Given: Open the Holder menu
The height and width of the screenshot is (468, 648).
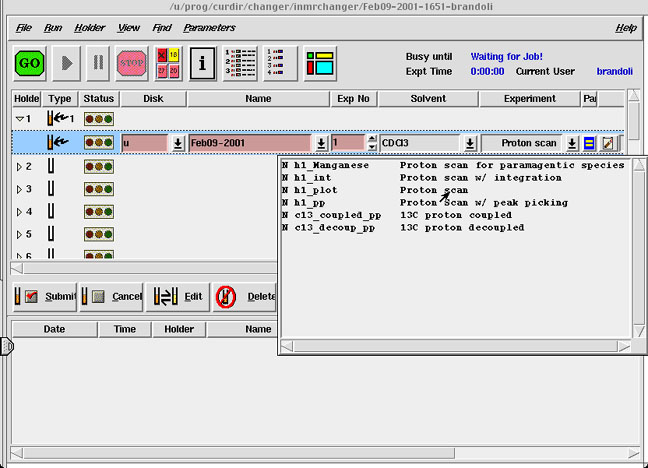Looking at the screenshot, I should point(89,28).
